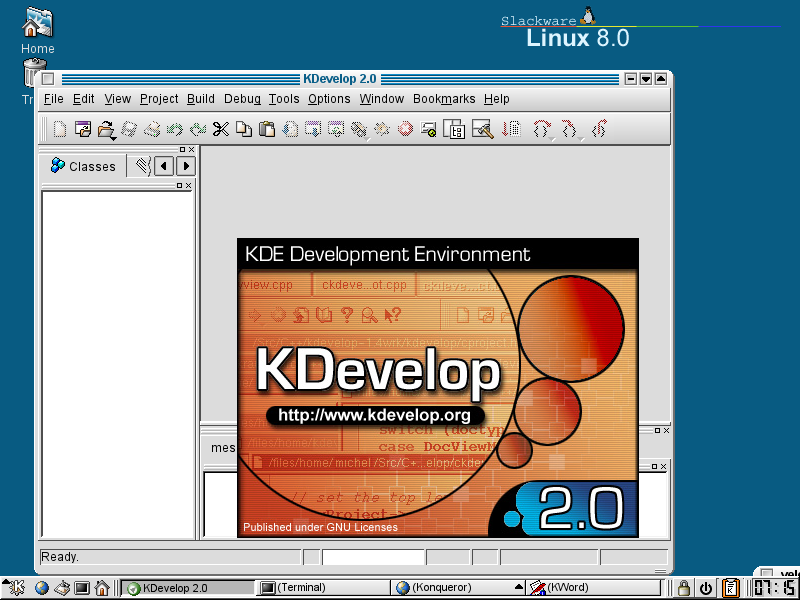
Task: Click the Copy toolbar icon
Action: tap(244, 129)
